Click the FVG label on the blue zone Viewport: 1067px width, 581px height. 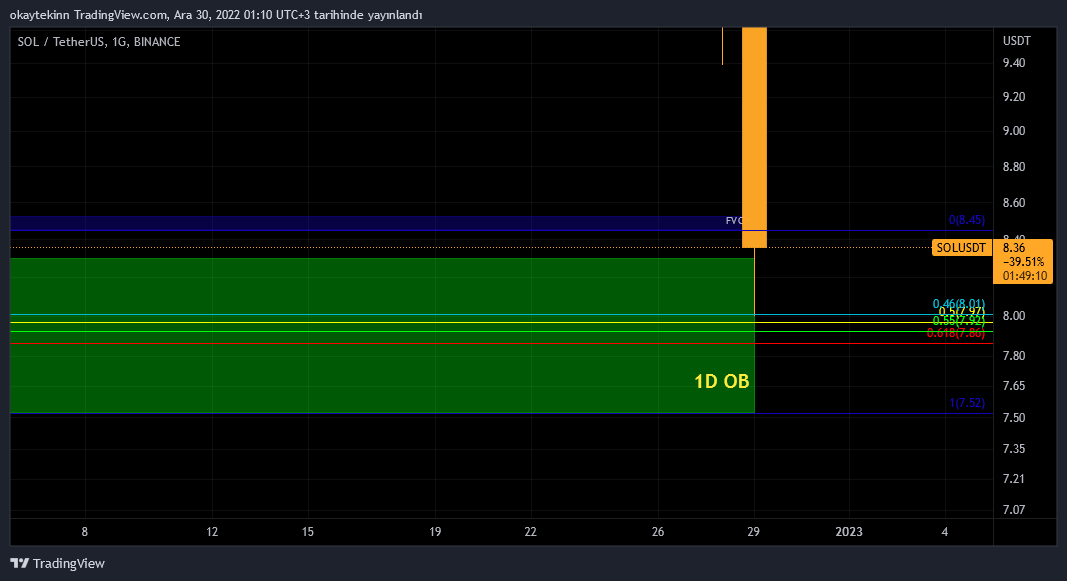pos(734,220)
